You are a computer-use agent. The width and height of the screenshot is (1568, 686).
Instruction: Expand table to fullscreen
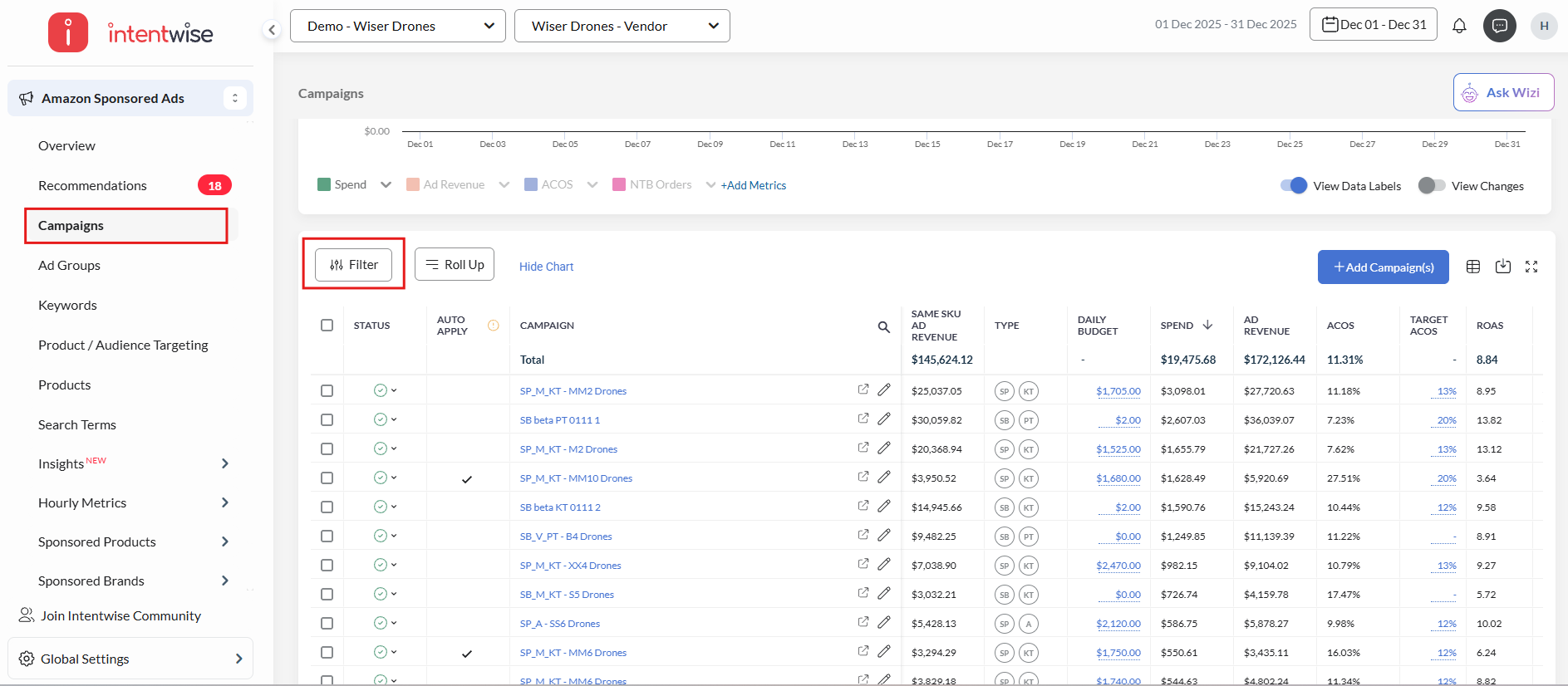pos(1531,267)
